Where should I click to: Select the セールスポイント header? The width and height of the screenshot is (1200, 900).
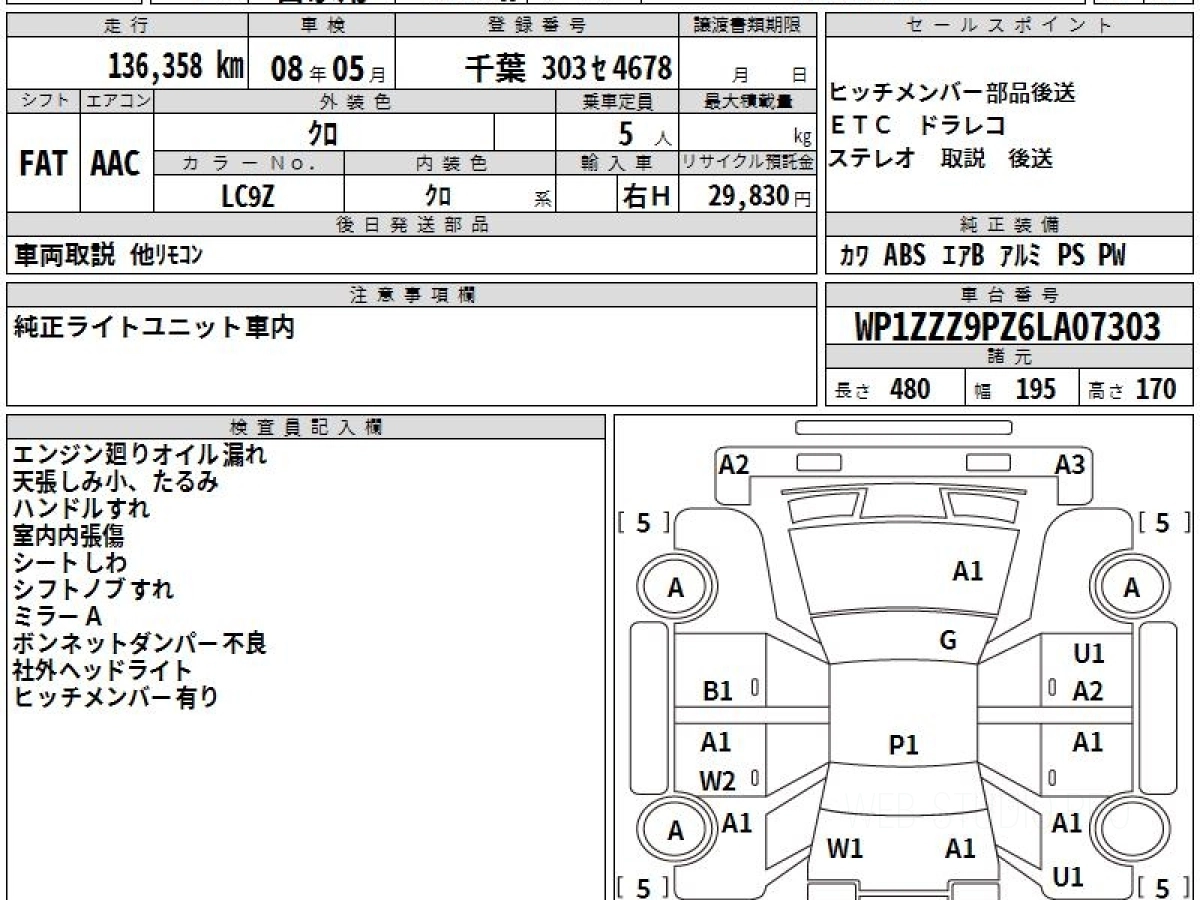(1010, 26)
